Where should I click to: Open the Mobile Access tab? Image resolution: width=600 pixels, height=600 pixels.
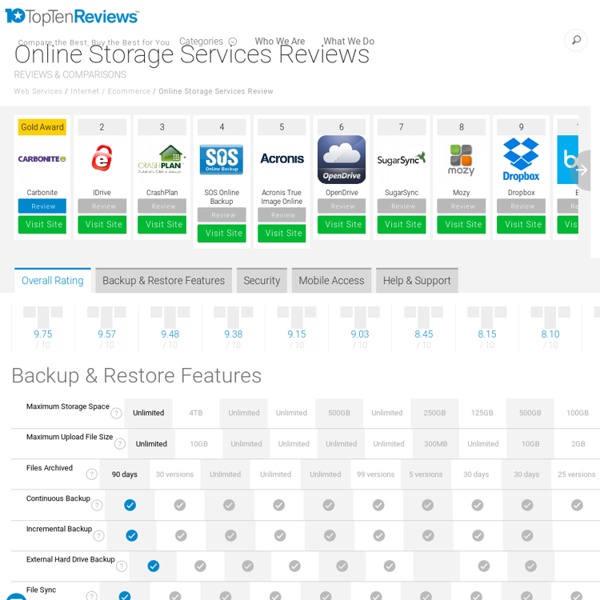(x=333, y=281)
